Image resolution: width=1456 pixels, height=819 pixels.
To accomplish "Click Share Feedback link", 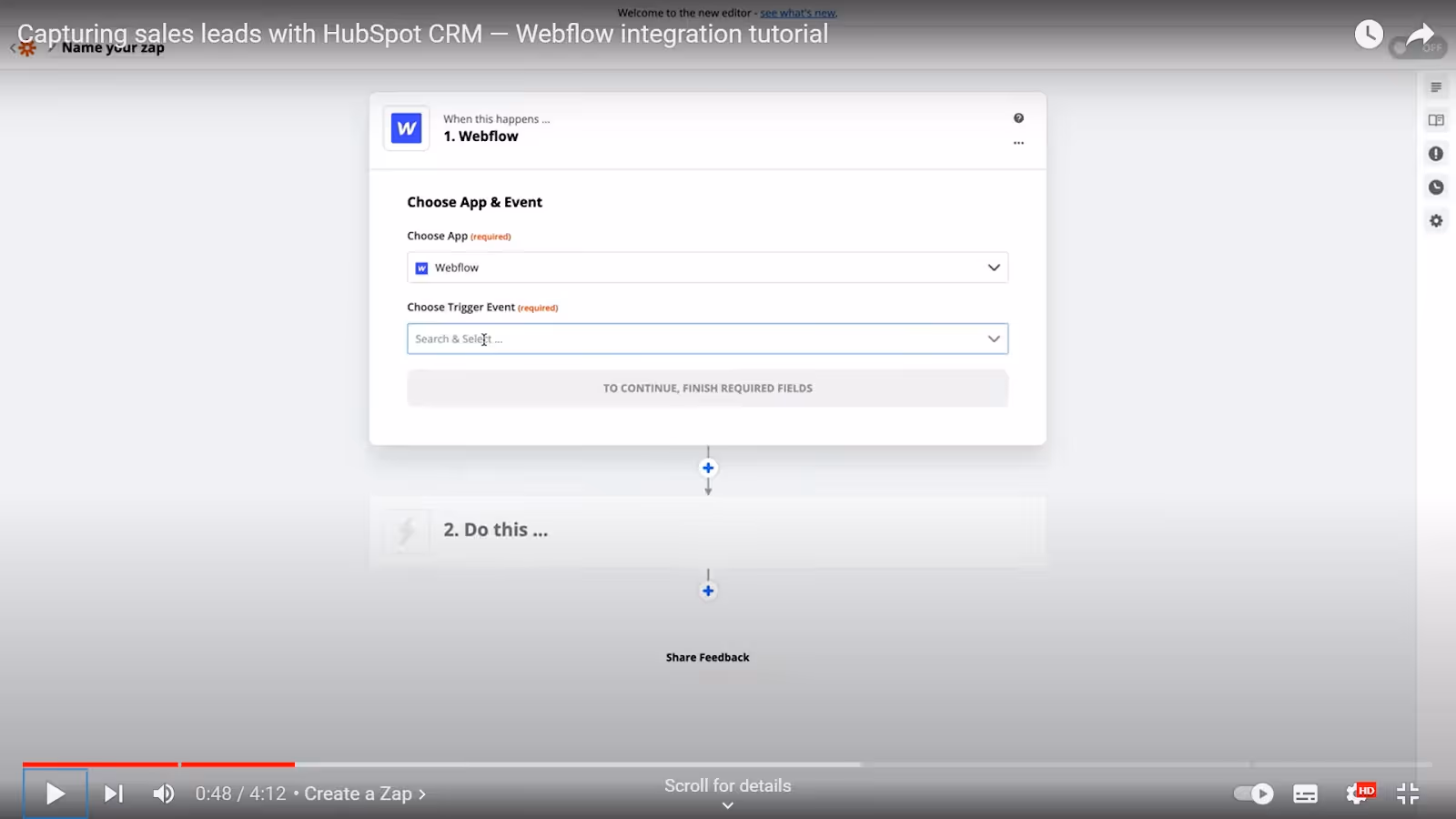I will point(707,657).
